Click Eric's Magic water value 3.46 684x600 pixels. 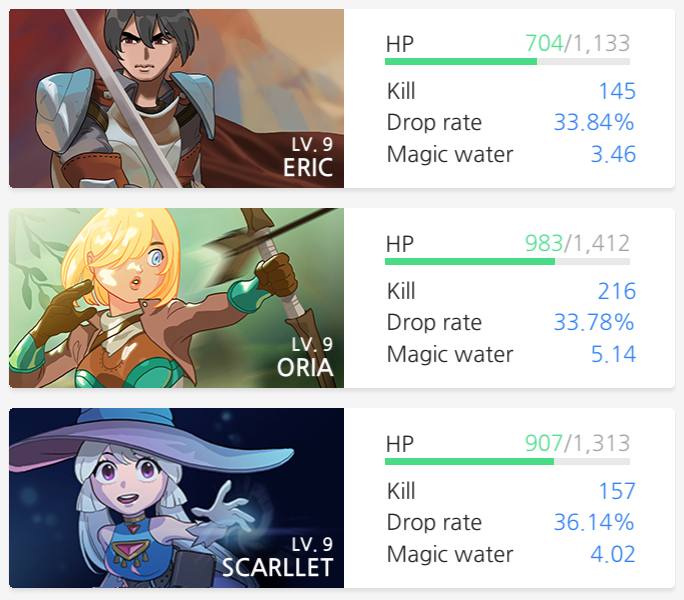pos(613,154)
